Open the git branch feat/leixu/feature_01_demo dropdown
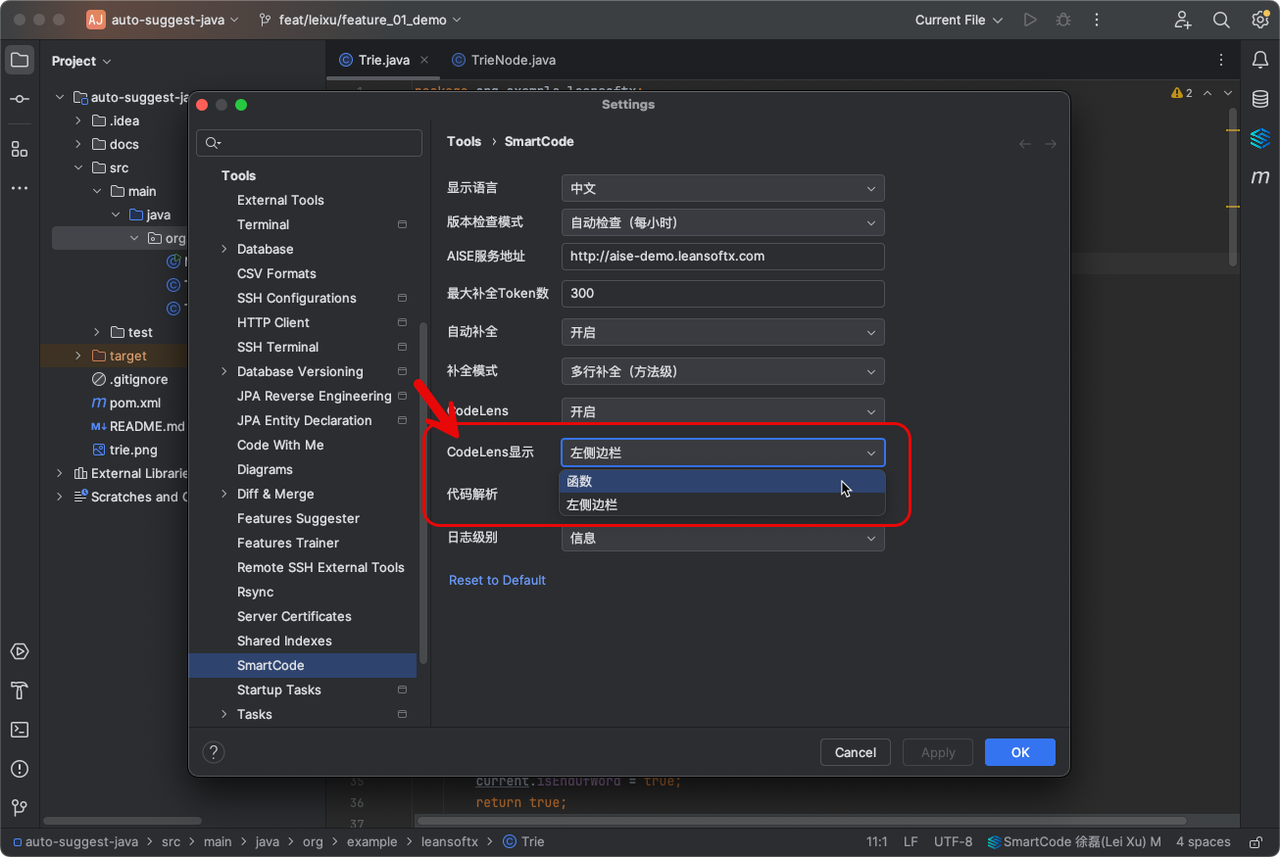 [360, 20]
